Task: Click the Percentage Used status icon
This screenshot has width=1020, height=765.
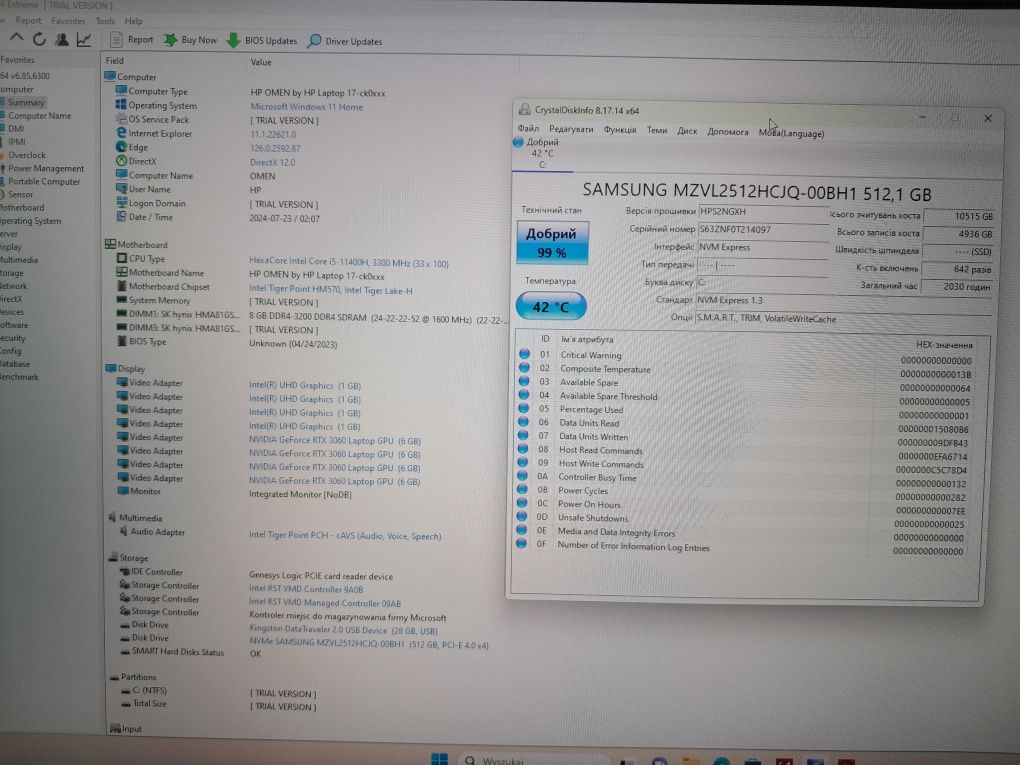Action: 523,408
